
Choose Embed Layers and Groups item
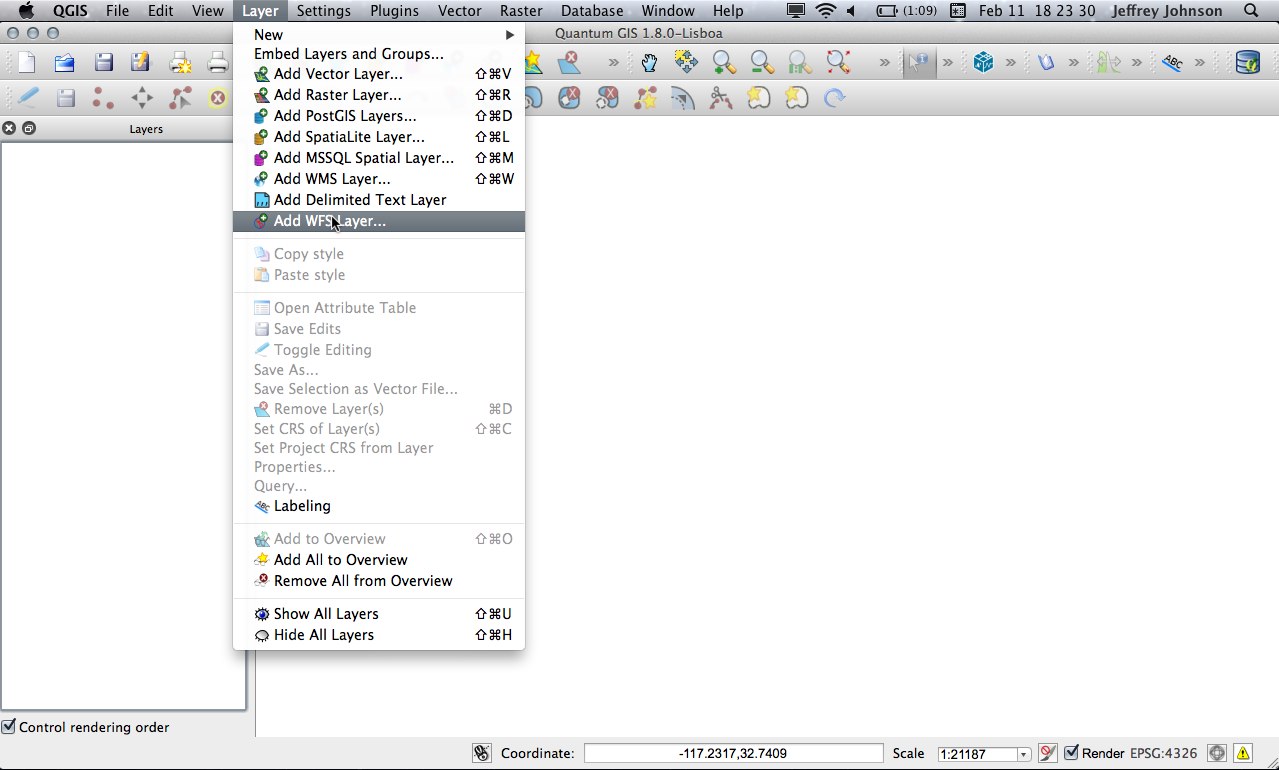coord(379,54)
